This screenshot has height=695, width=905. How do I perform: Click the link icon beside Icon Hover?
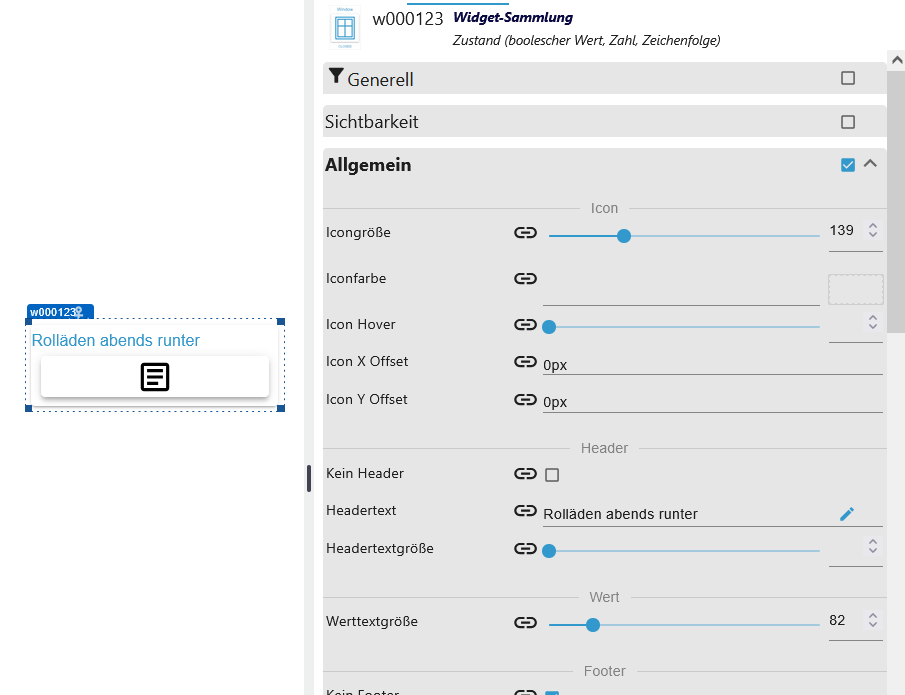(x=526, y=325)
